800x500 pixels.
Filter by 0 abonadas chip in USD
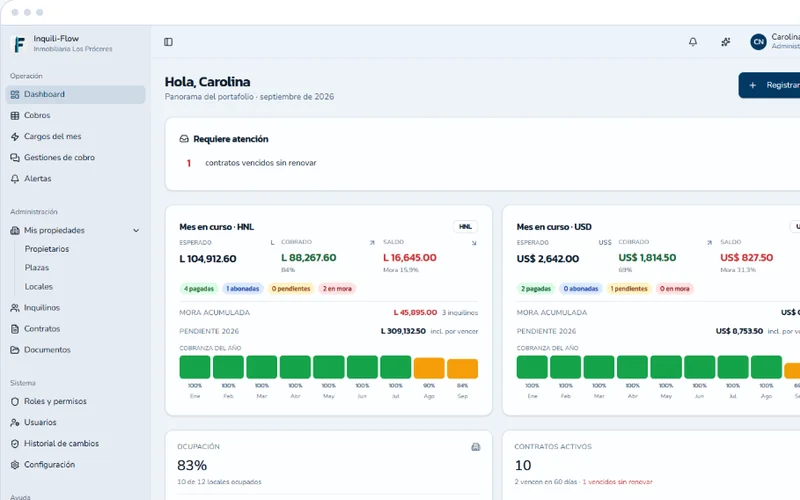pos(581,289)
